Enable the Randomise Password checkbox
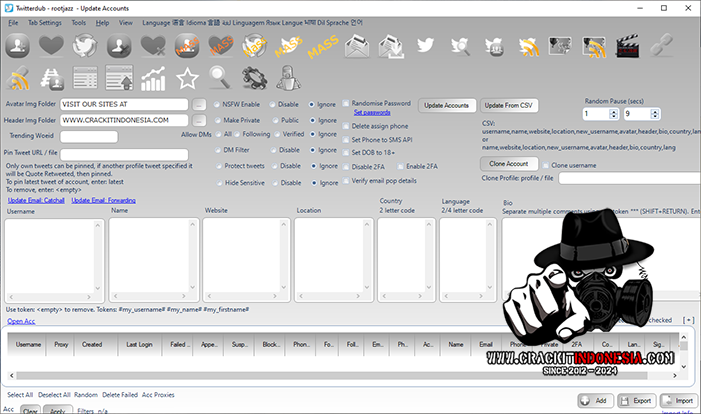Screen dimensions: 701x414 [346, 103]
